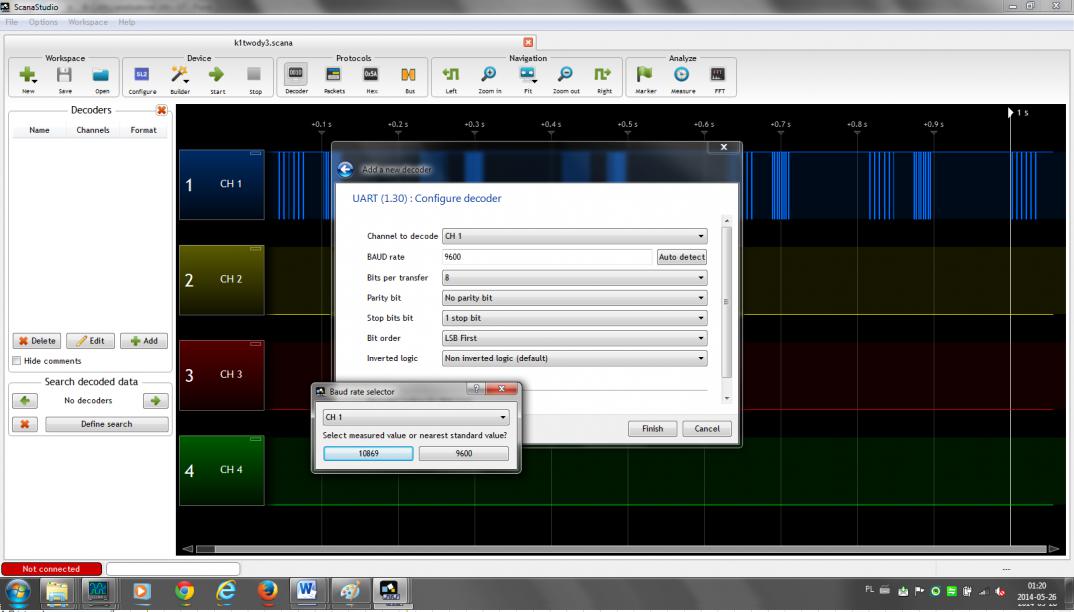Open the device Configure tool
Viewport: 1074px width, 612px height.
coord(142,75)
